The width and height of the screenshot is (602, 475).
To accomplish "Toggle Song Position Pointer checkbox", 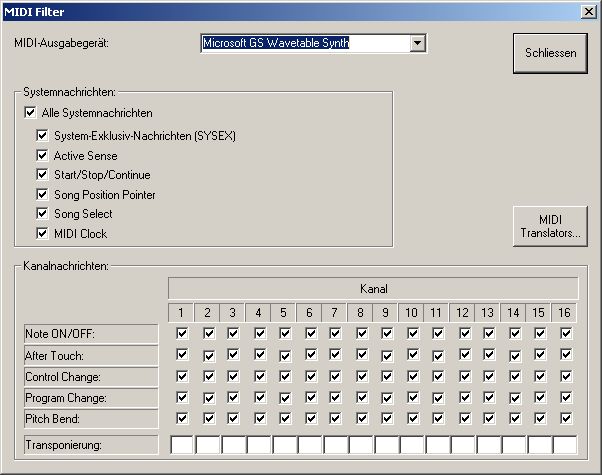I will pyautogui.click(x=42, y=194).
